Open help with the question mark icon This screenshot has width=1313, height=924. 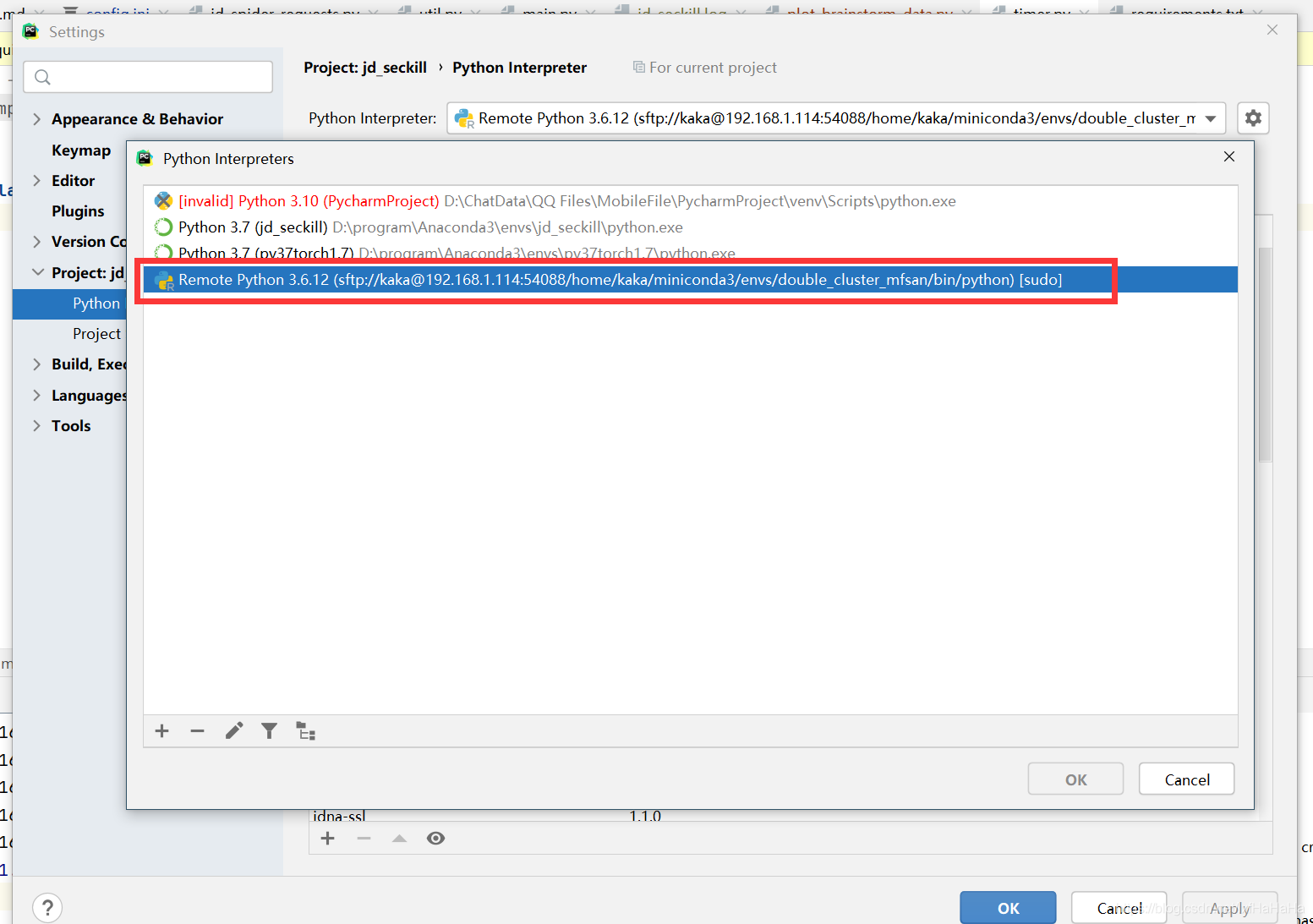(47, 908)
